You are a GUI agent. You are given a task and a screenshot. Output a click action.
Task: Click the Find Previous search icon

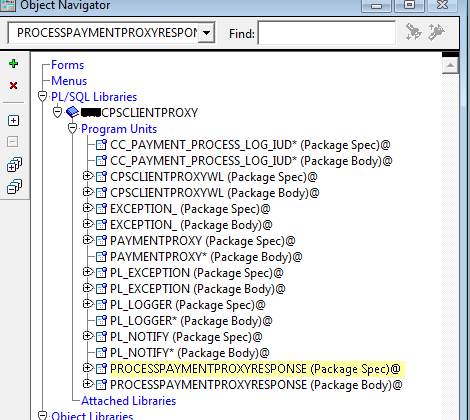coord(436,32)
